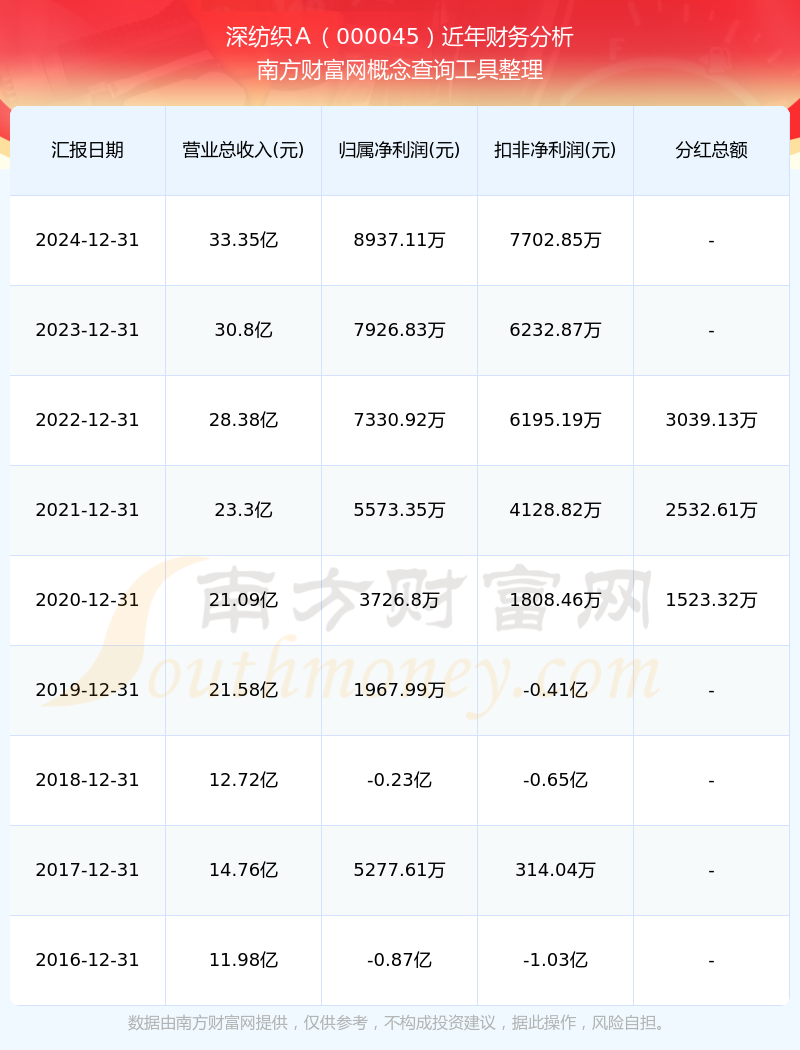Select the 2021-12-31 date cell
Viewport: 800px width, 1050px height.
click(x=88, y=510)
